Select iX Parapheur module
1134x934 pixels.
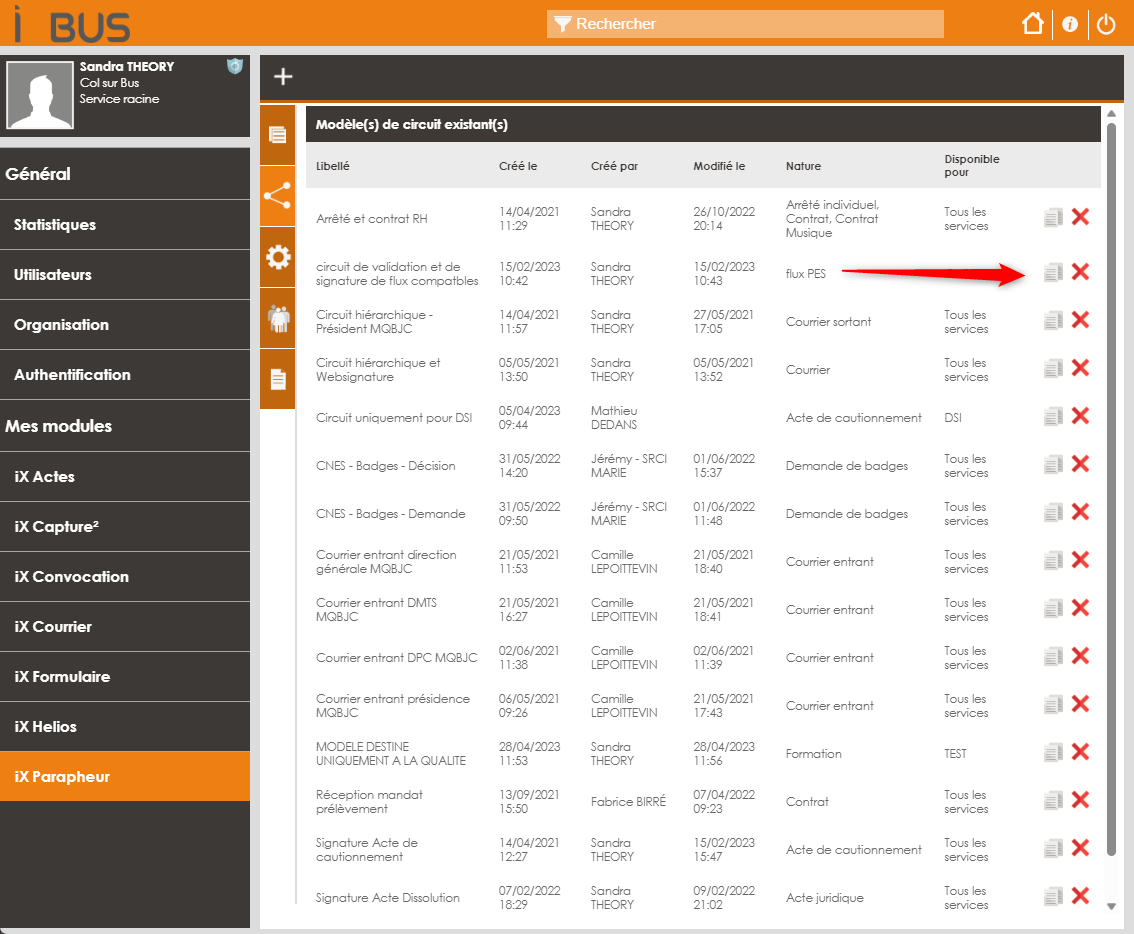point(62,777)
